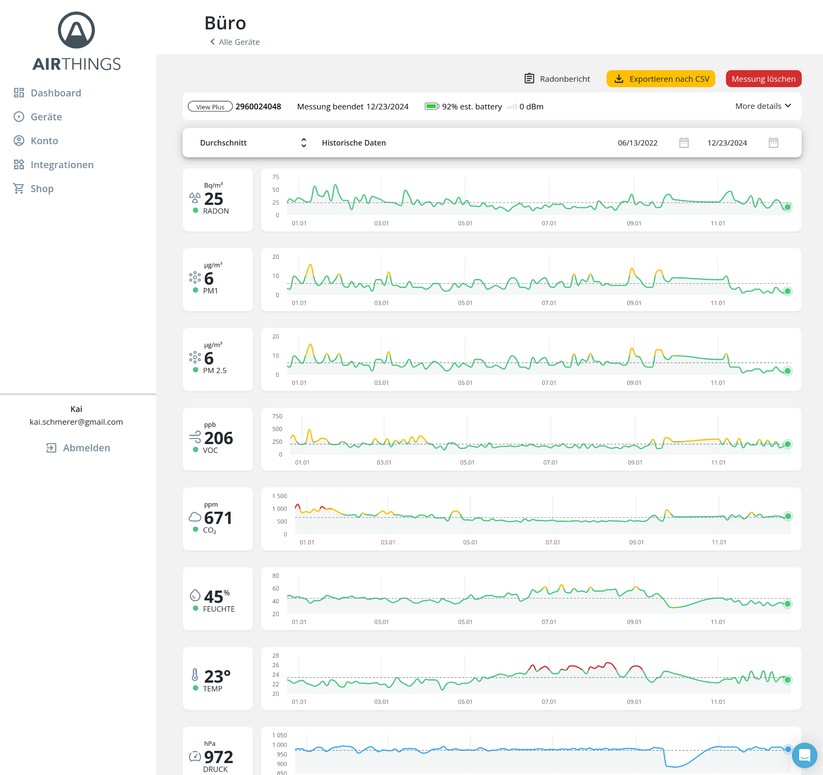Screen dimensions: 823x775
Task: Go back to Alle Geräte
Action: tap(235, 42)
